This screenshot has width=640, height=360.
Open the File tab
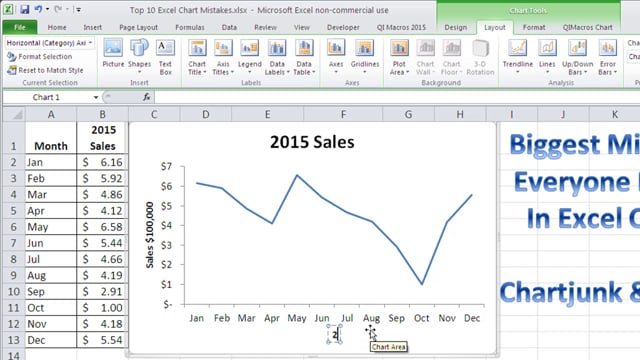[x=20, y=27]
